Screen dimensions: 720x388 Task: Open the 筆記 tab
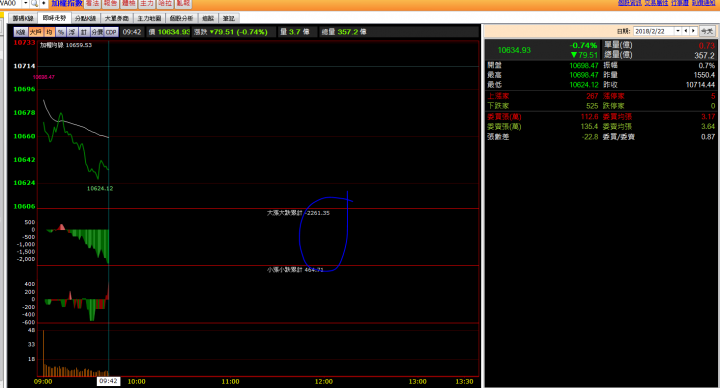pyautogui.click(x=229, y=18)
